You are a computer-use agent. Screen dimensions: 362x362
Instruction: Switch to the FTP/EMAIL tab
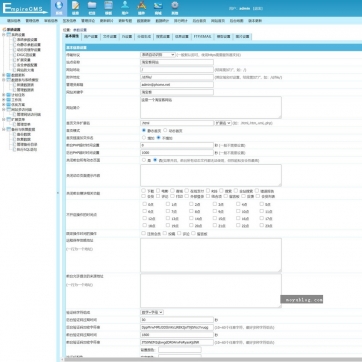pos(203,37)
